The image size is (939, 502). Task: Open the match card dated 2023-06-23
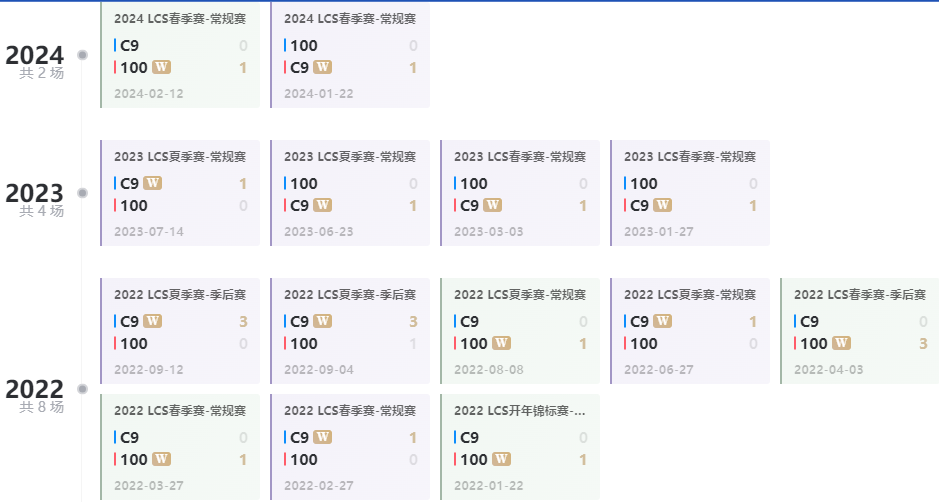pos(350,193)
